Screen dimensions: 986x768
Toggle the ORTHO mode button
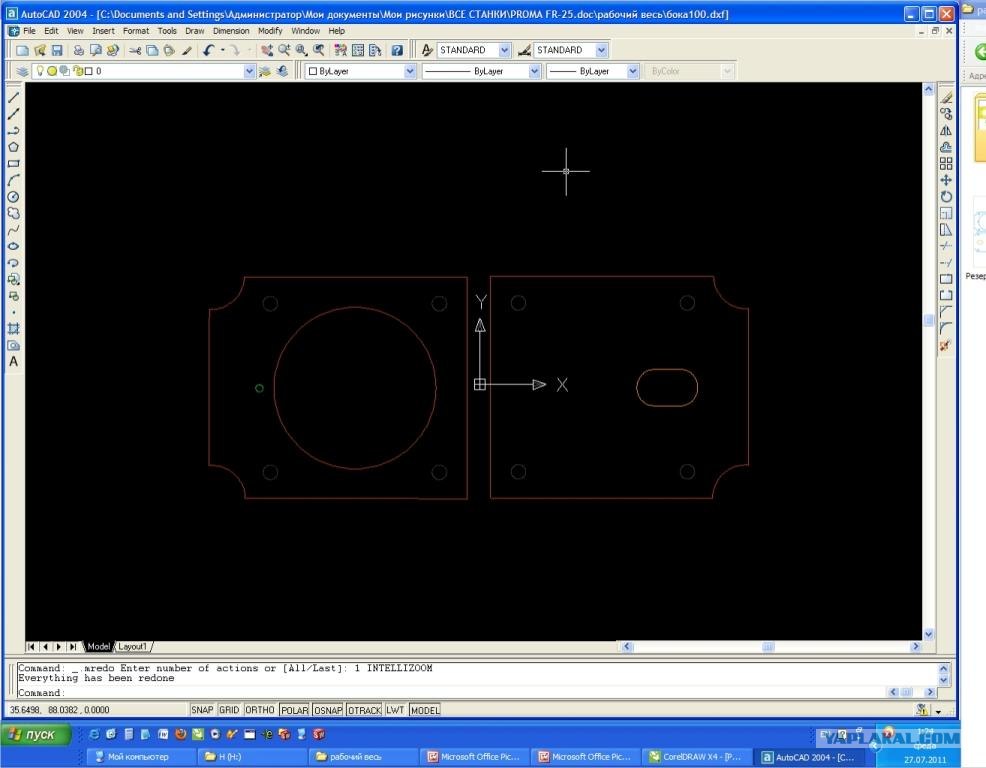point(260,710)
